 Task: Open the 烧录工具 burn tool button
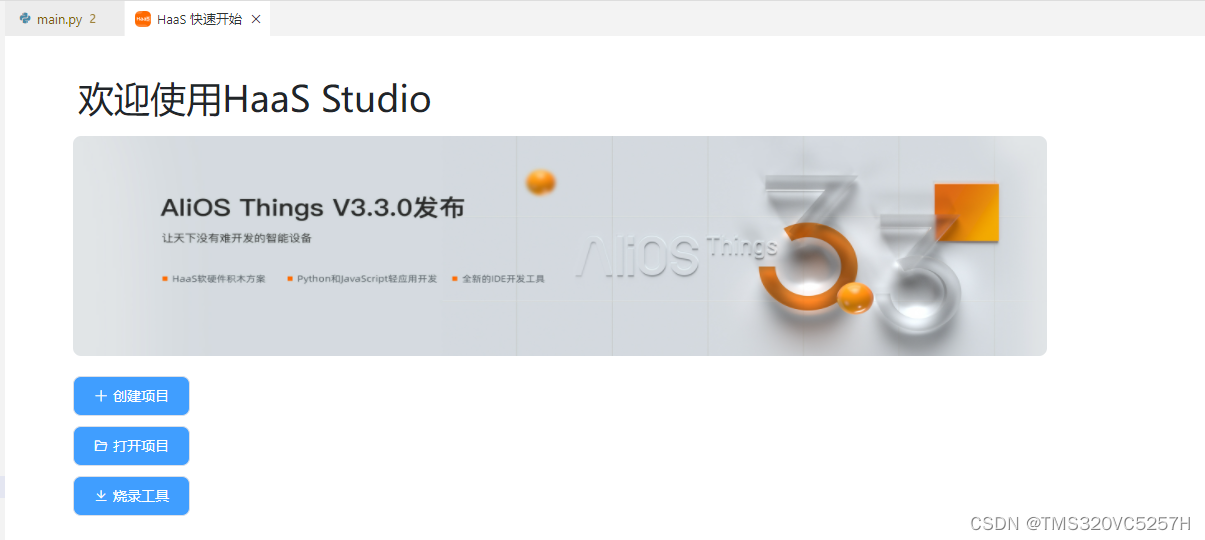[x=131, y=496]
